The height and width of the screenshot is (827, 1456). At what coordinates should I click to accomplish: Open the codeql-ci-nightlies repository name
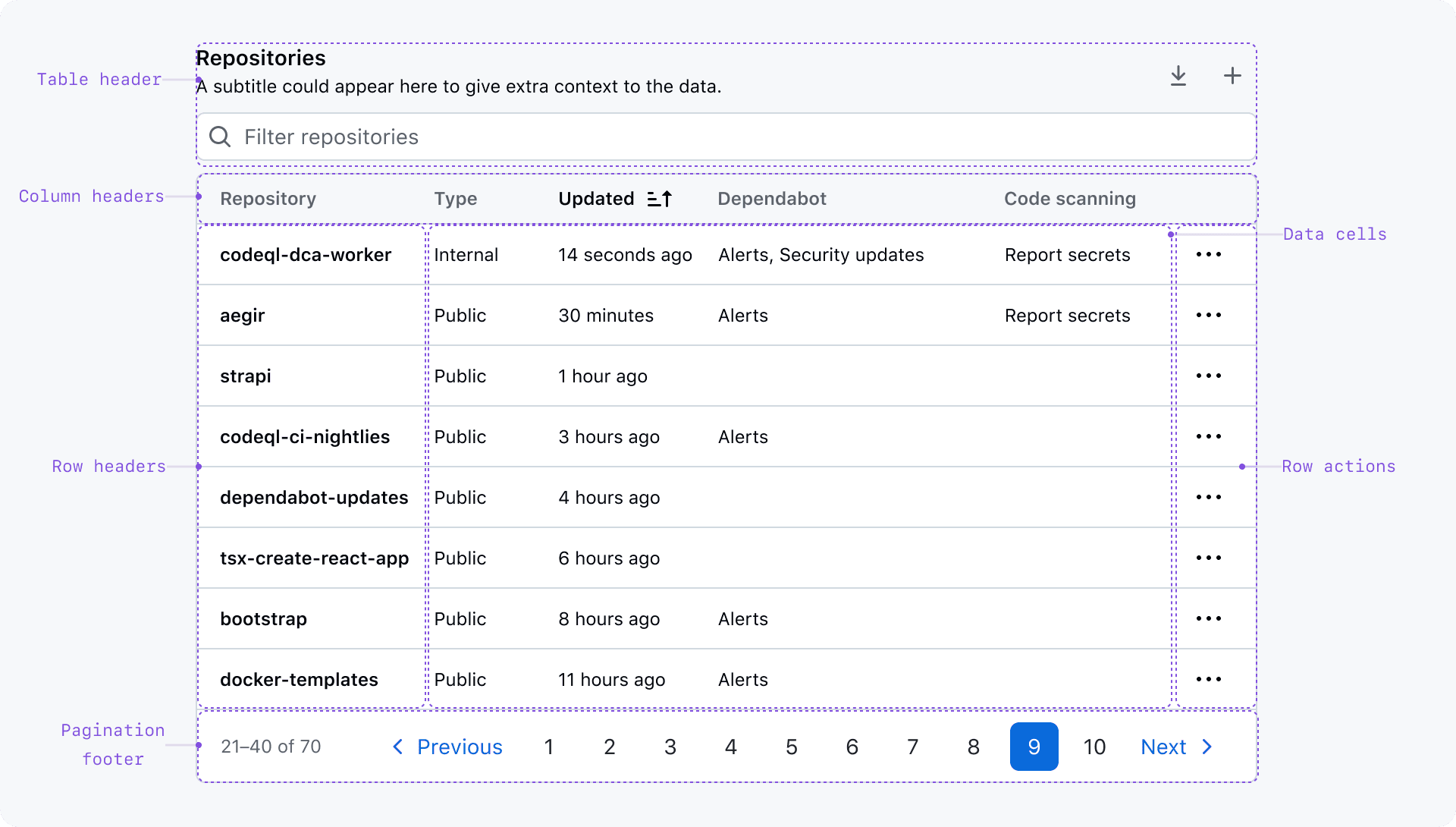click(305, 437)
